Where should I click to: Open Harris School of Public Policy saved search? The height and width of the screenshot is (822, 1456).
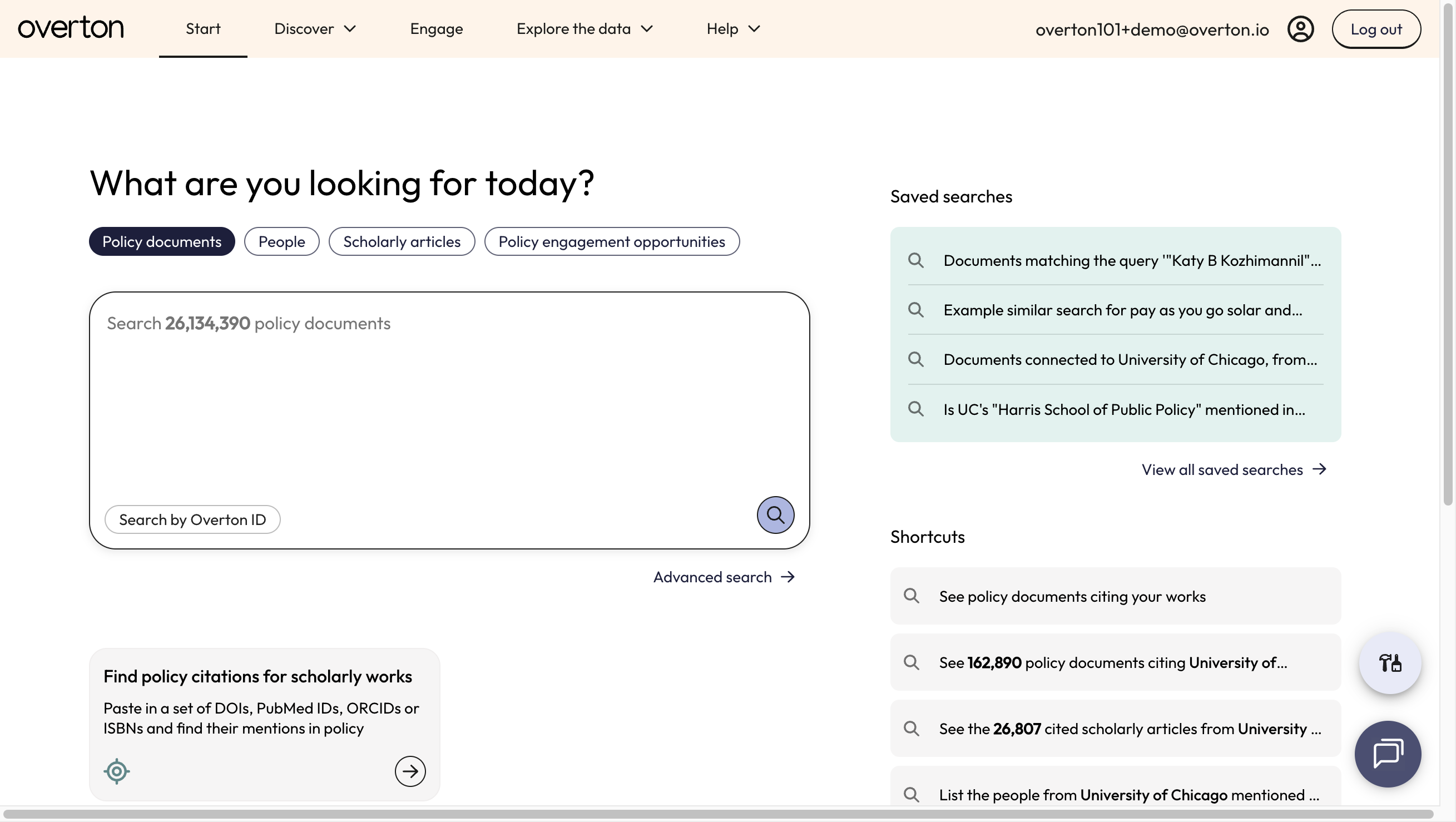[1115, 409]
